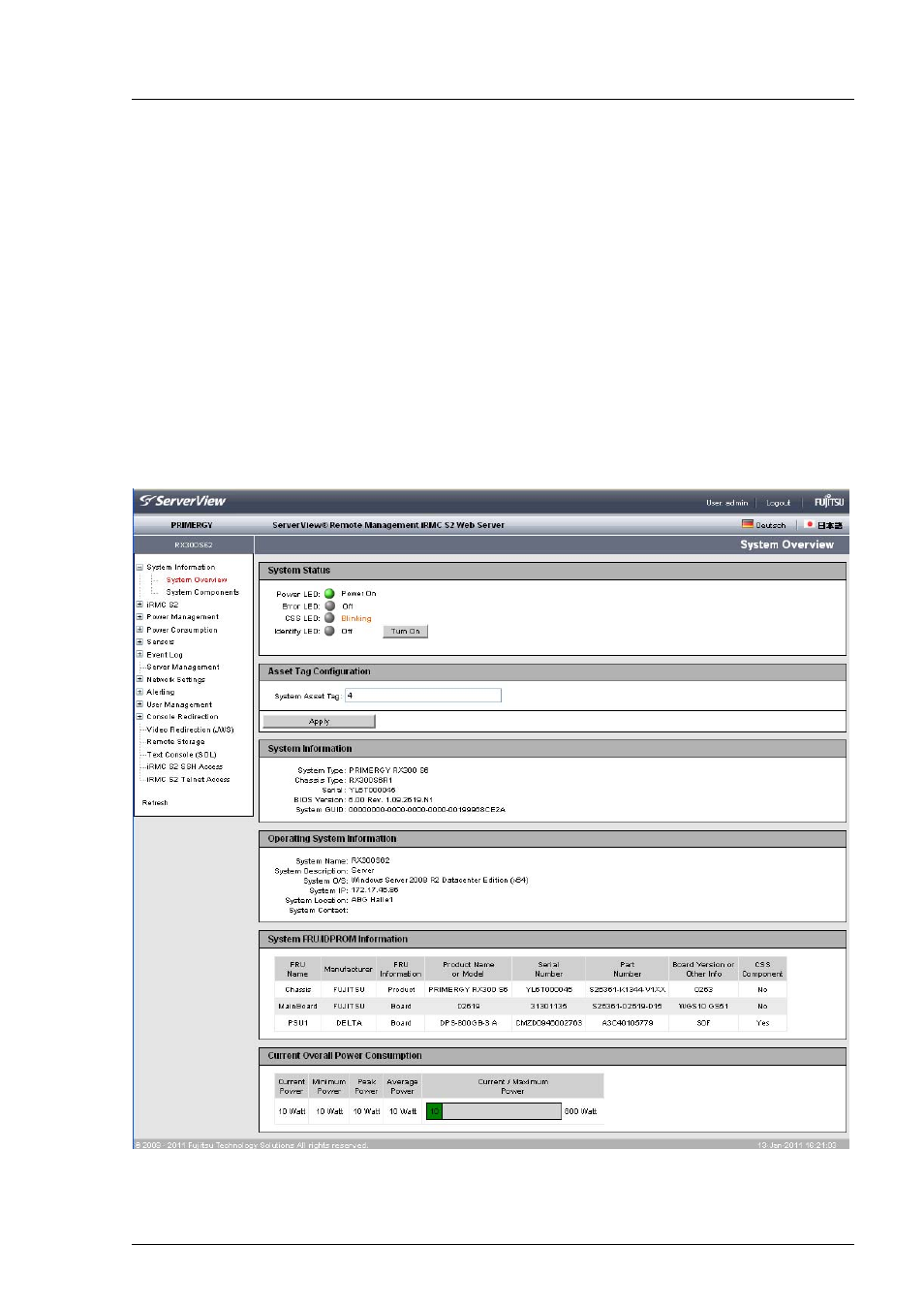Expand the Power Consumption tree node
This screenshot has height=1306, width=924.
click(139, 630)
